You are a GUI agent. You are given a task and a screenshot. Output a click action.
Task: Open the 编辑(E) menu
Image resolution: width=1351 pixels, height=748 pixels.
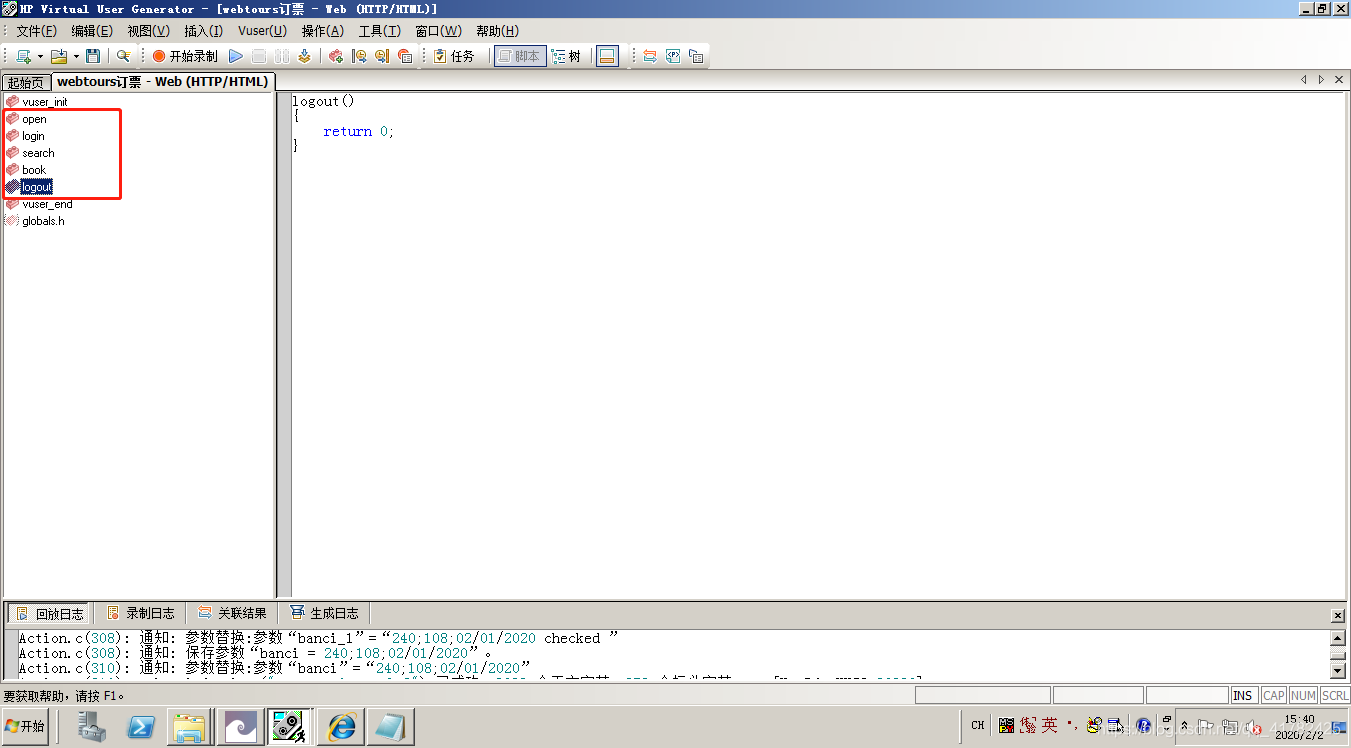(92, 31)
